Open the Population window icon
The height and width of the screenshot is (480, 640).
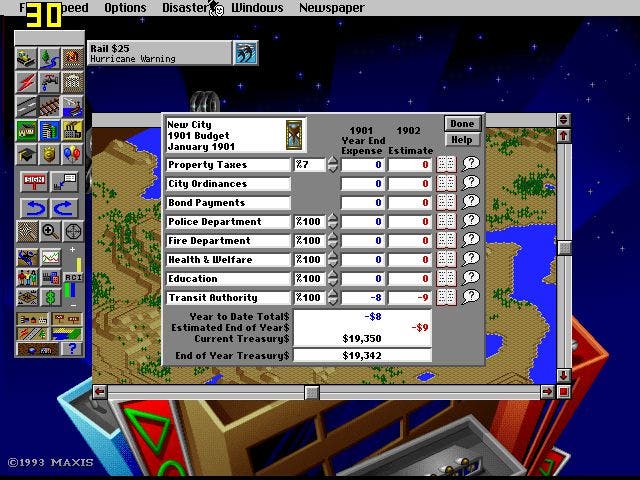[27, 278]
